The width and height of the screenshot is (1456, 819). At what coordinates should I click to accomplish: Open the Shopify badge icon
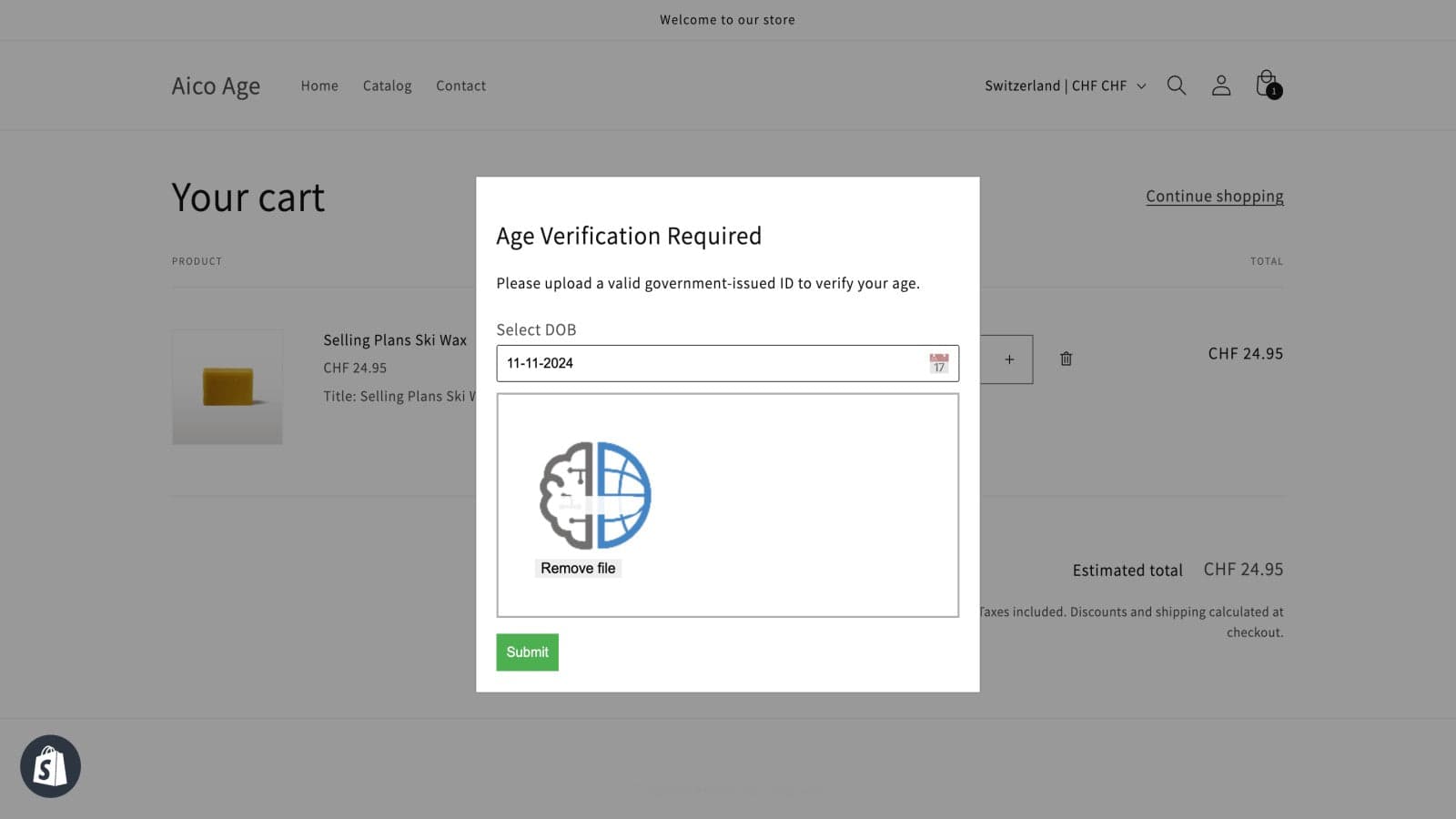click(51, 766)
